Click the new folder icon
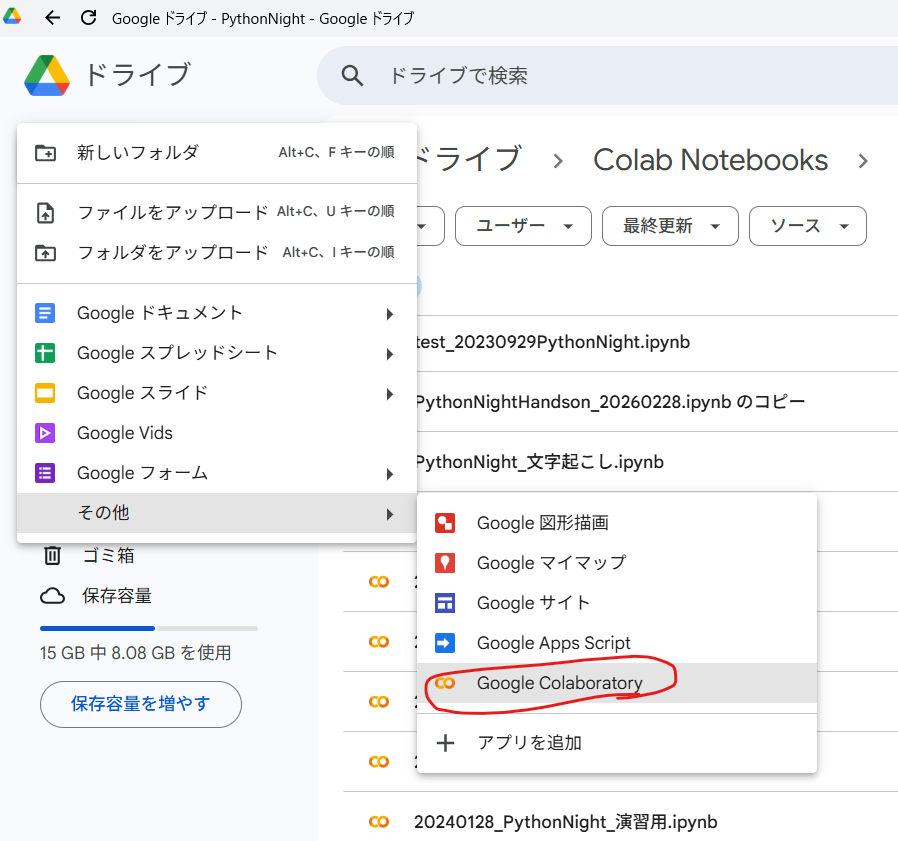The height and width of the screenshot is (841, 898). tap(45, 153)
